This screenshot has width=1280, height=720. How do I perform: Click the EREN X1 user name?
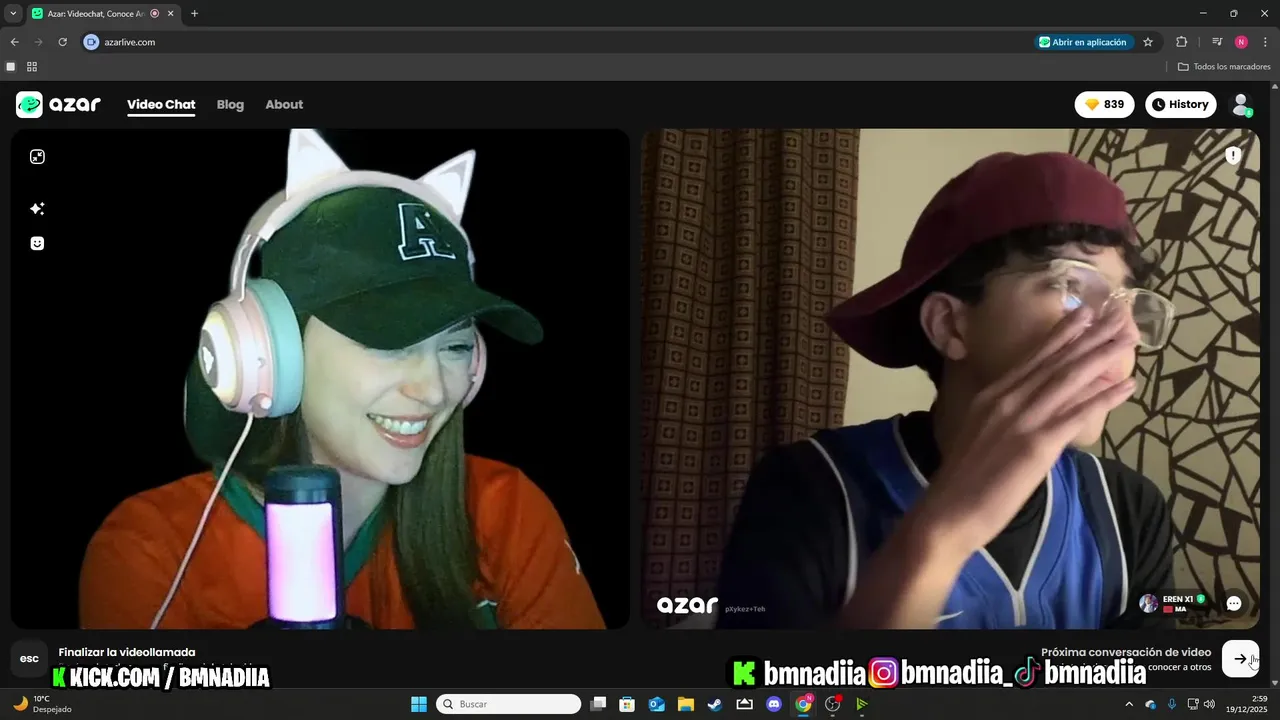coord(1178,599)
